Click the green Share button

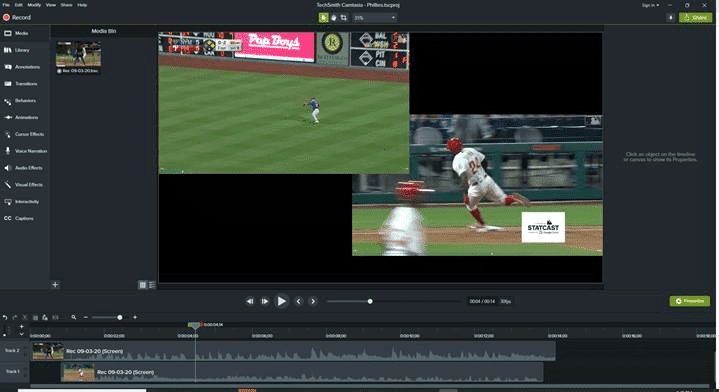(x=695, y=18)
